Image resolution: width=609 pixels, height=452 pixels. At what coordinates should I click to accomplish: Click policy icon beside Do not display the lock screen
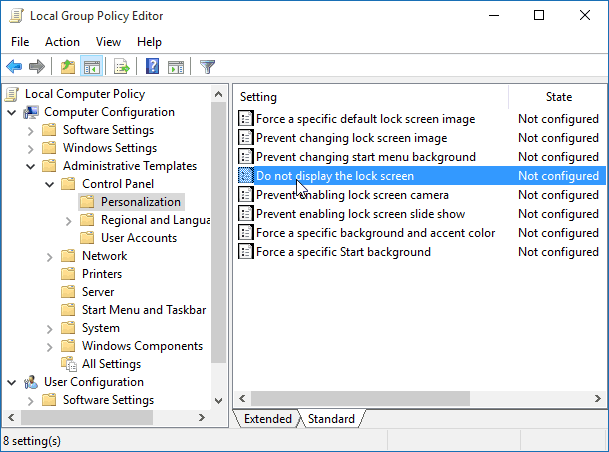[x=245, y=176]
